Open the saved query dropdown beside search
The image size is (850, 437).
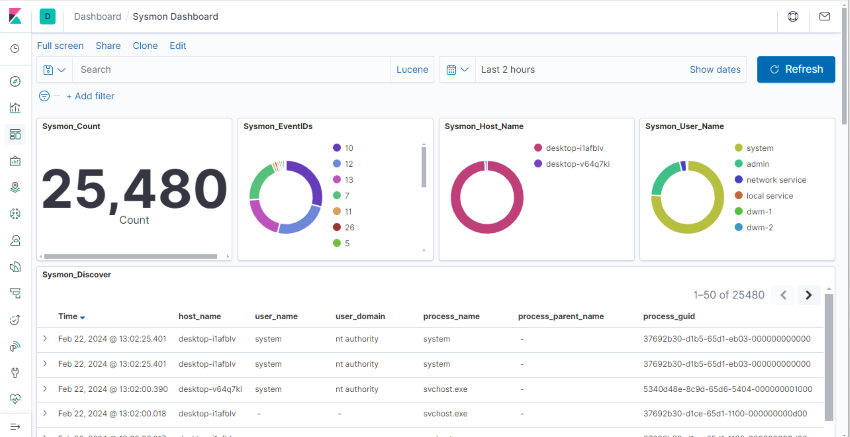[54, 70]
